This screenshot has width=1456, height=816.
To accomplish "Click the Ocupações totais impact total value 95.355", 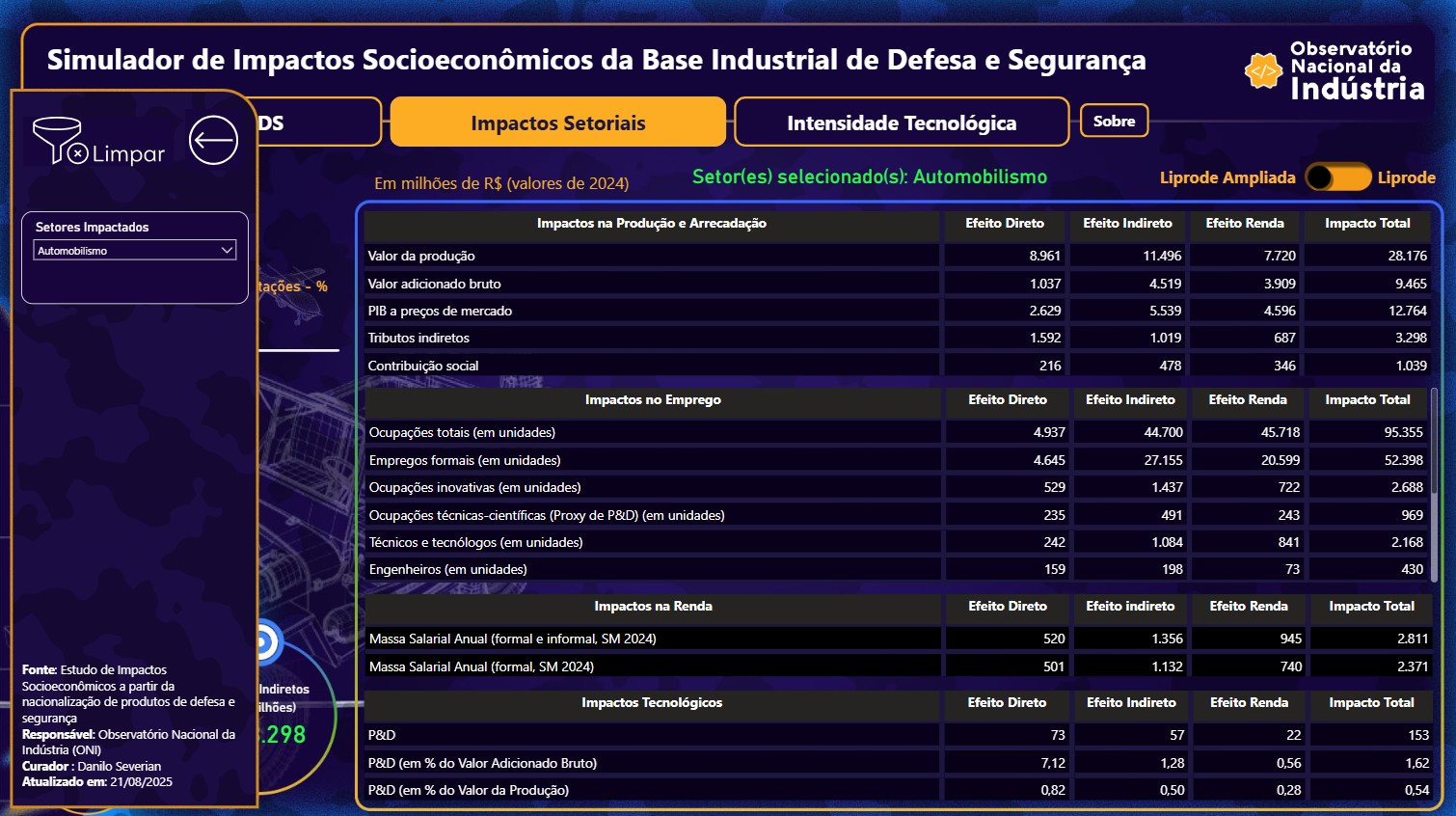I will pos(1403,433).
